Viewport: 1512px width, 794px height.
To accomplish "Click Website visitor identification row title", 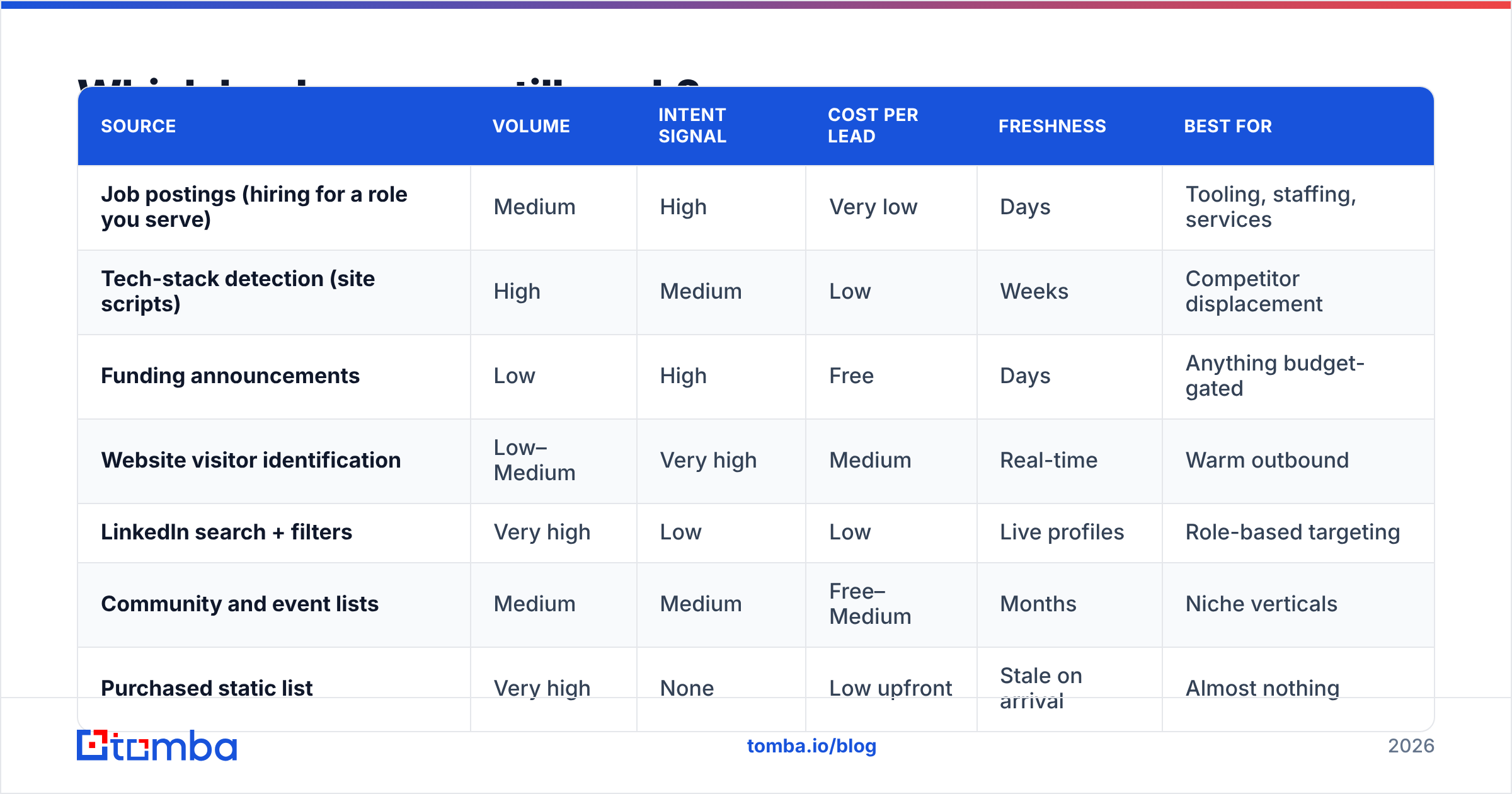I will (251, 460).
